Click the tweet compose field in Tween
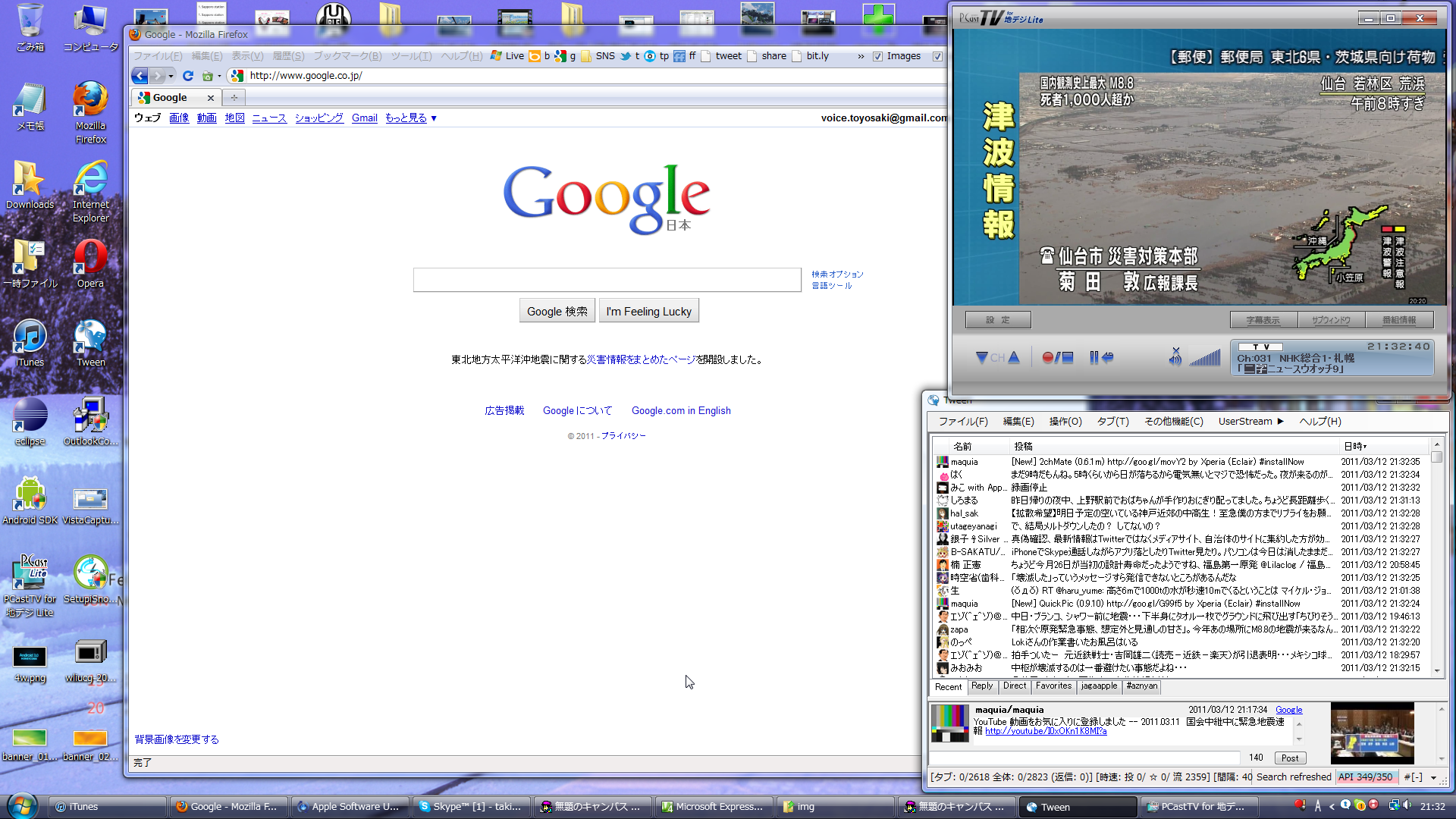Screen dimensions: 1456x819 click(1084, 758)
